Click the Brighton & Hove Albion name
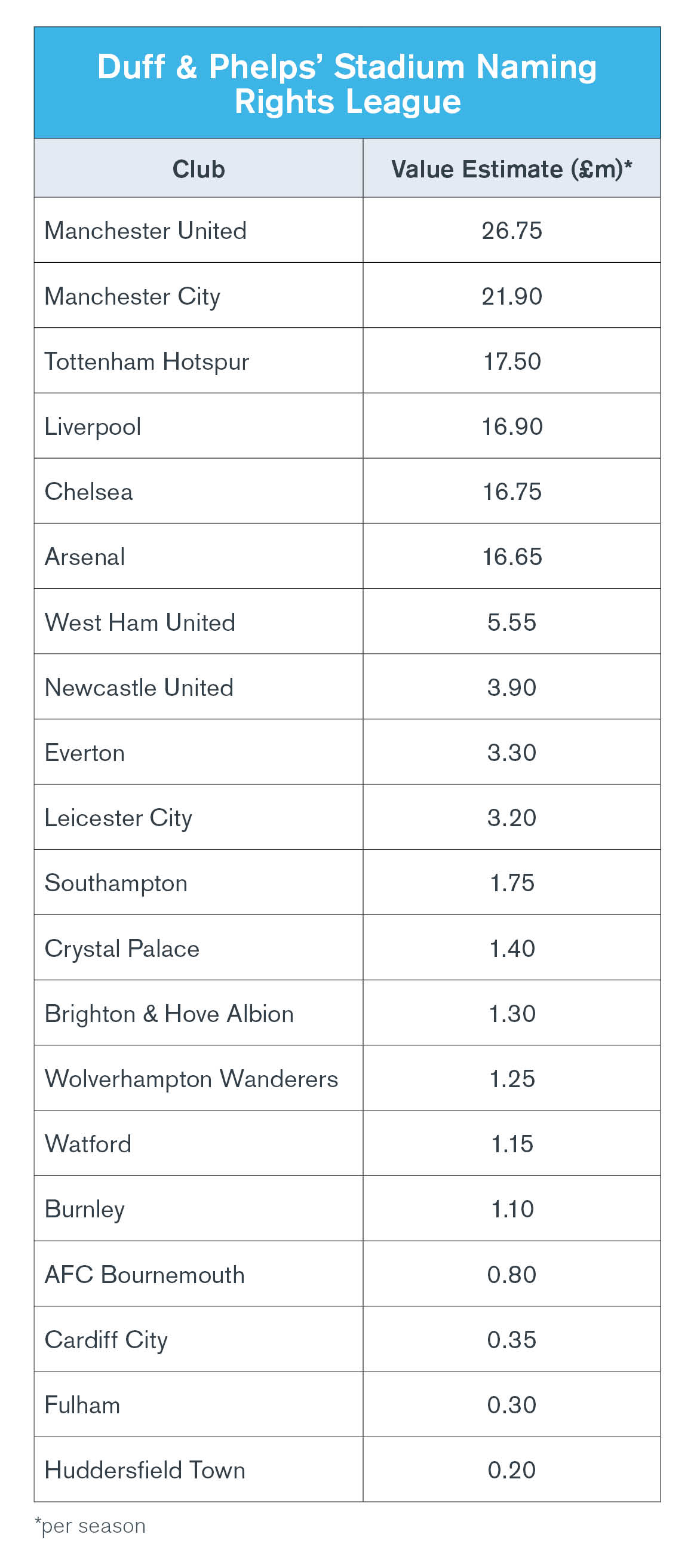Image resolution: width=697 pixels, height=1568 pixels. 169,1014
